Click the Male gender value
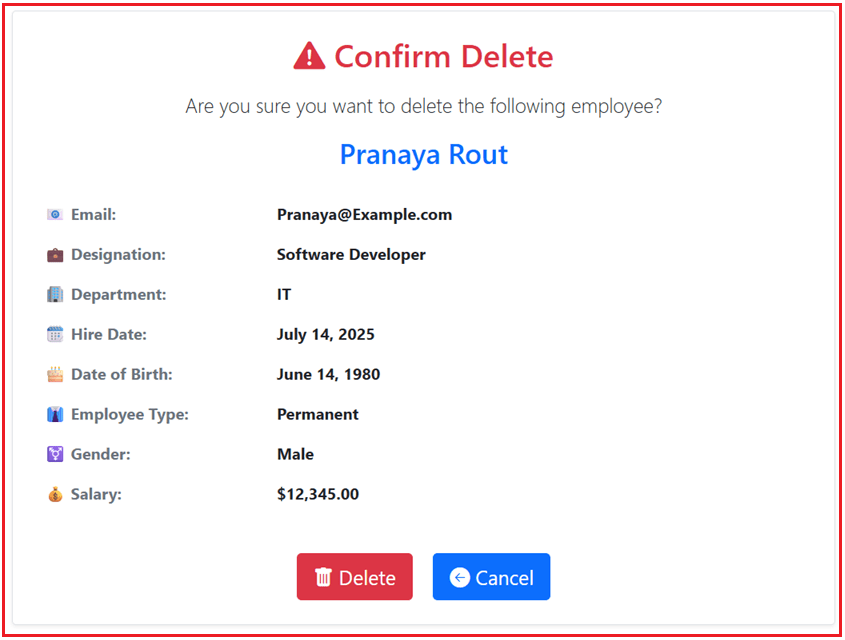This screenshot has height=640, width=845. coord(295,455)
